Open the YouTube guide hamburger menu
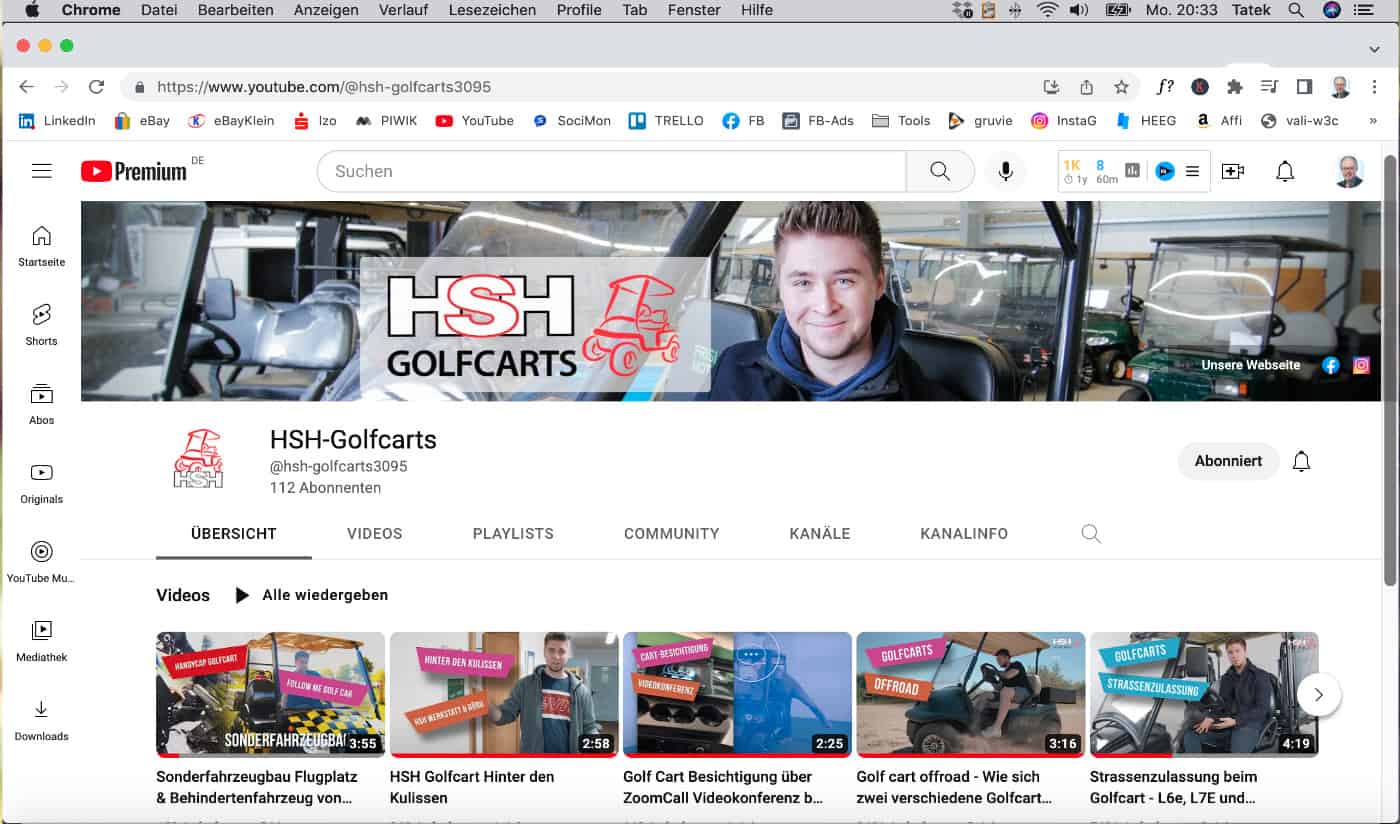 (41, 171)
